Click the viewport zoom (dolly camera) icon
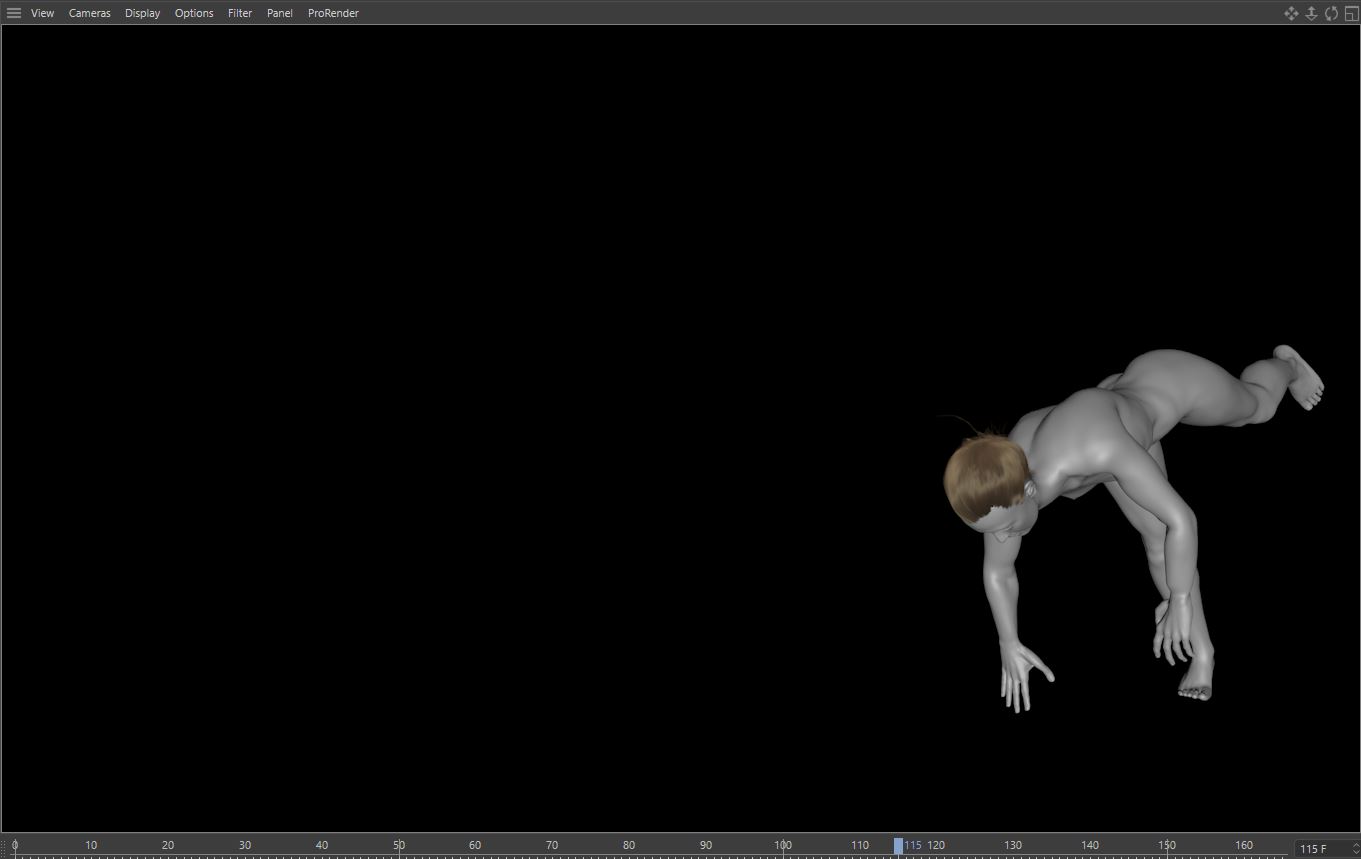1361x859 pixels. pyautogui.click(x=1311, y=13)
